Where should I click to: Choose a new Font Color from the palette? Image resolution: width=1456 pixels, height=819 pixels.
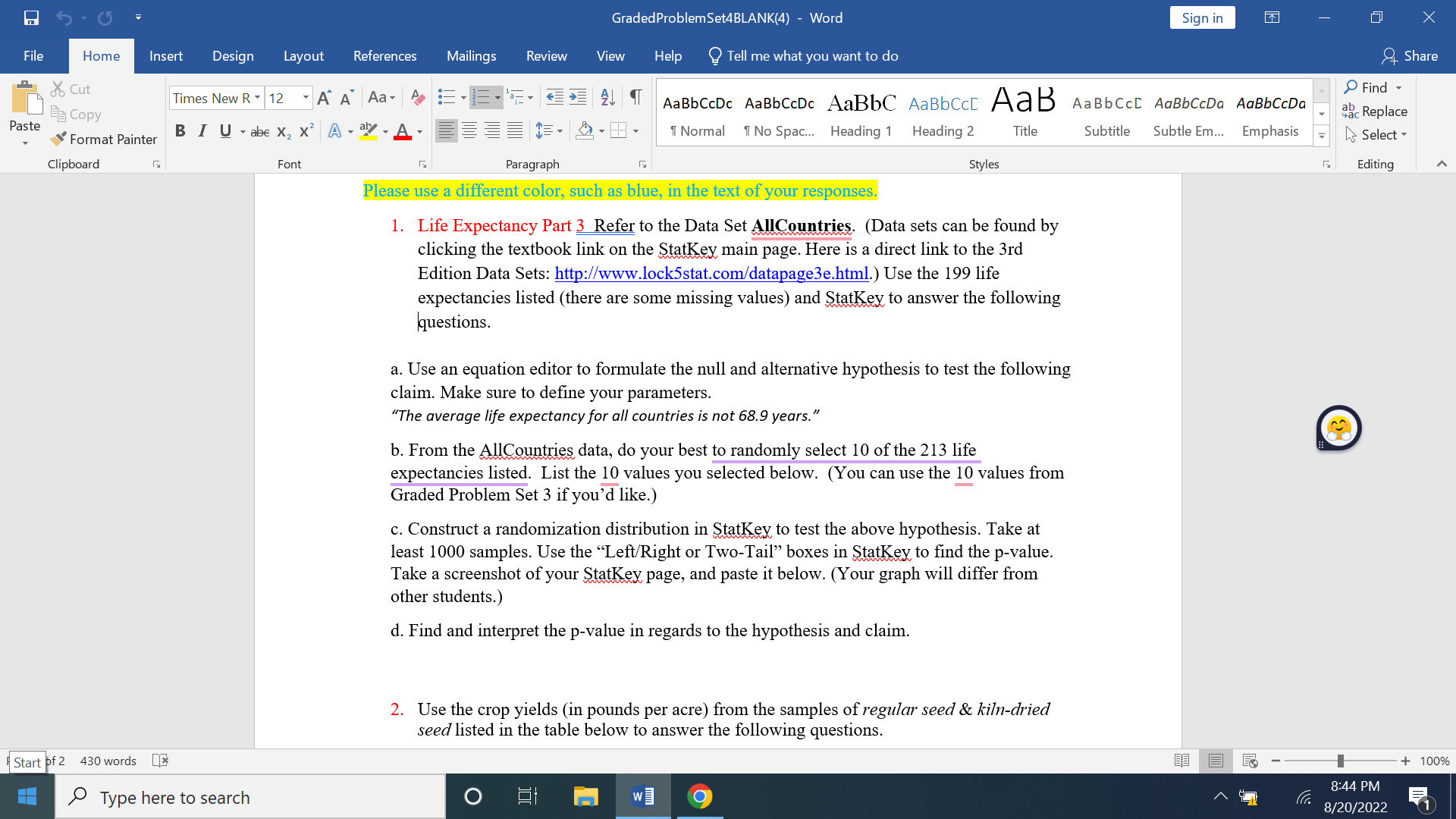click(x=418, y=132)
